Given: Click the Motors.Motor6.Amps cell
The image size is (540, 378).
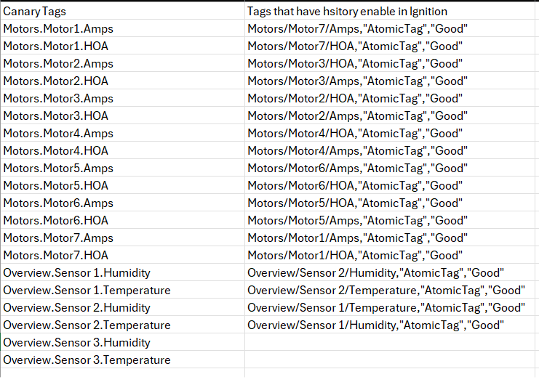Looking at the screenshot, I should coord(123,203).
